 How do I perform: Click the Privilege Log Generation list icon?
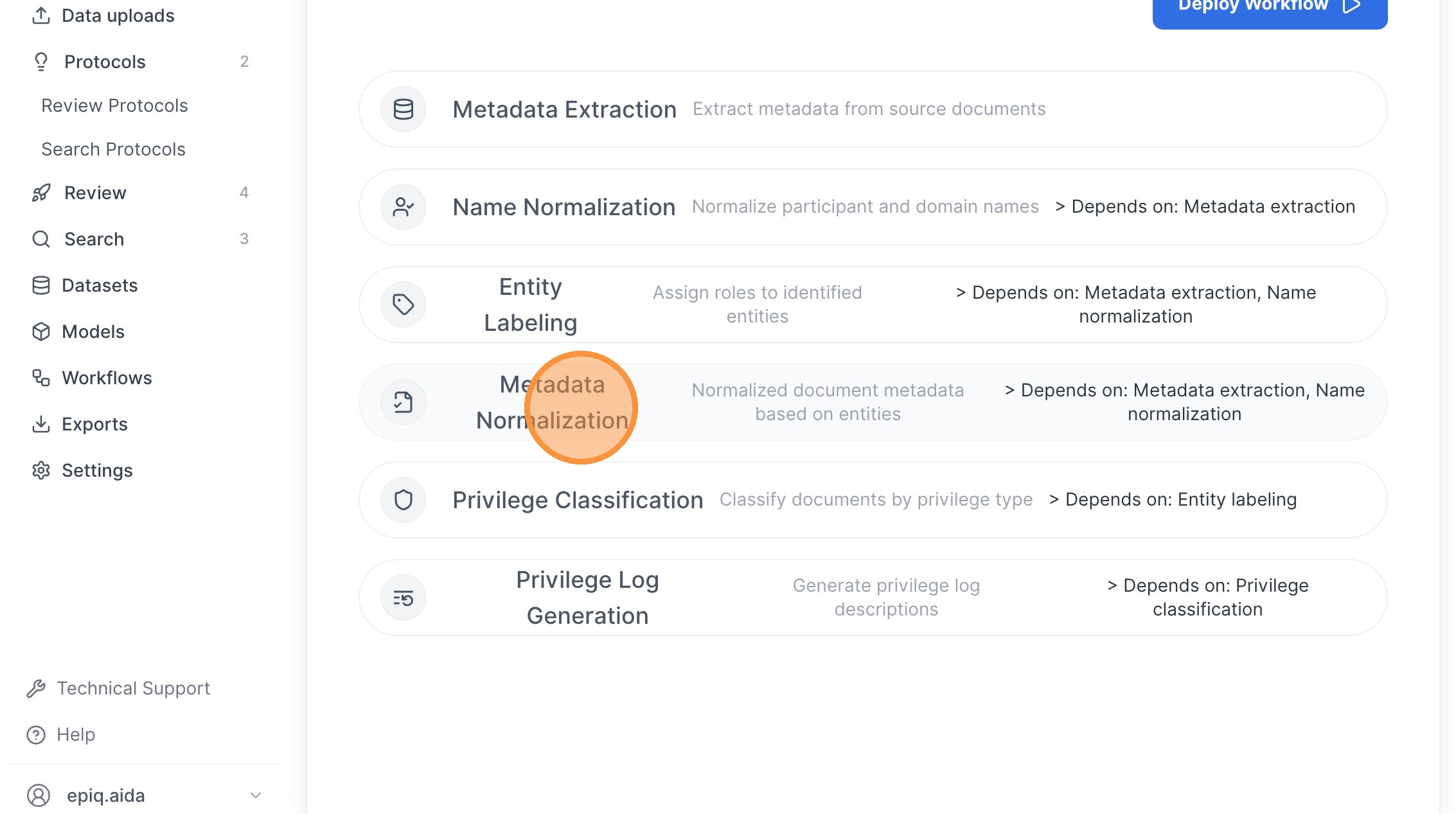click(404, 598)
